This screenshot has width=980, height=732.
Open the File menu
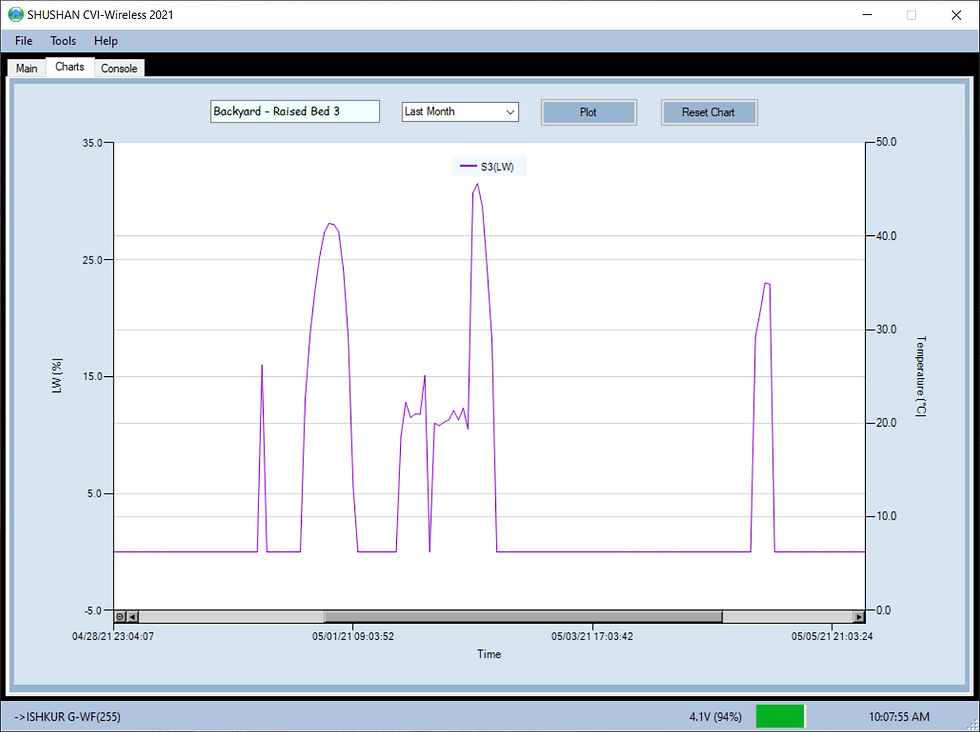tap(24, 41)
